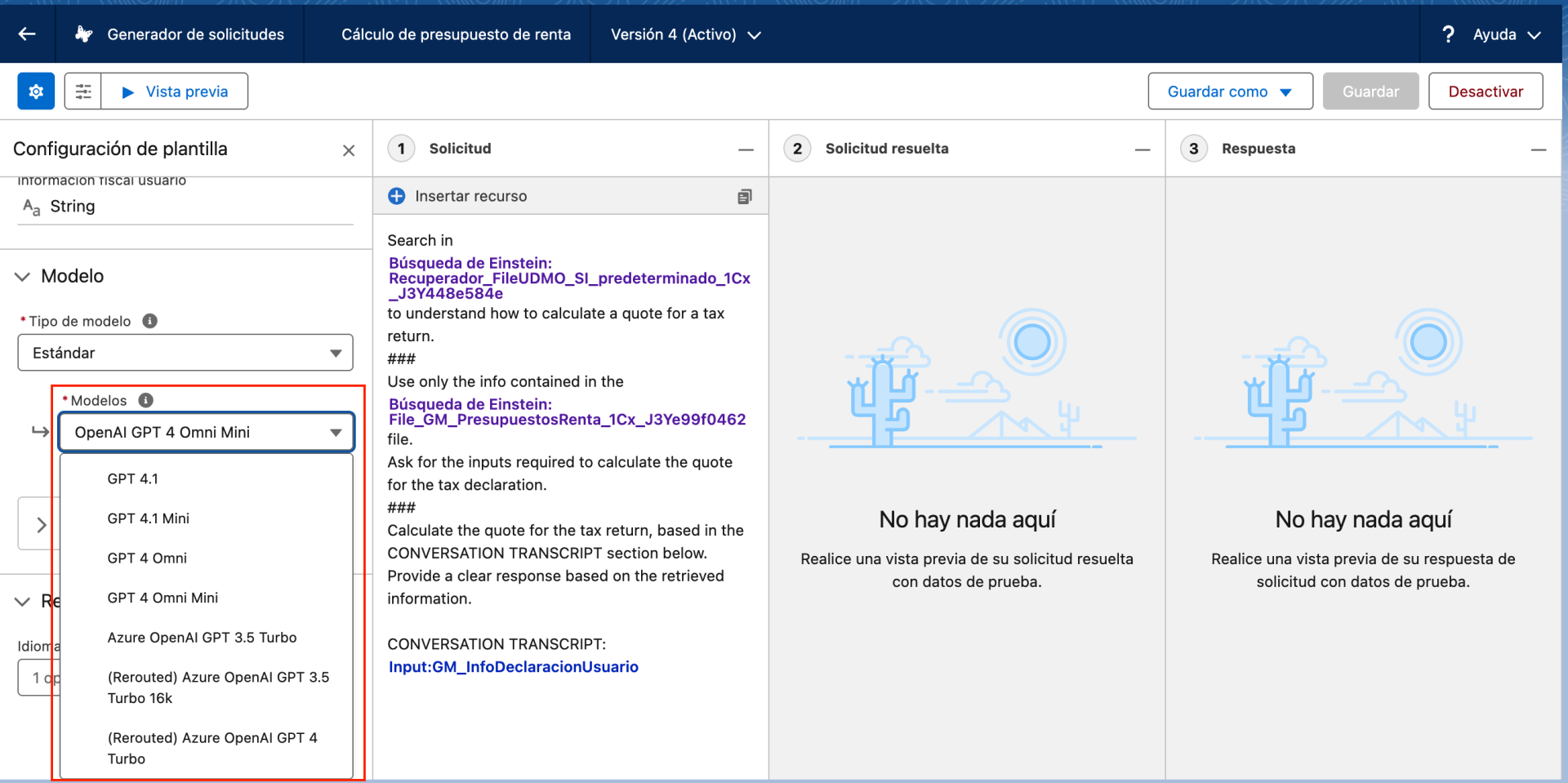
Task: Open the Versión 4 (Activo) dropdown
Action: tap(686, 34)
